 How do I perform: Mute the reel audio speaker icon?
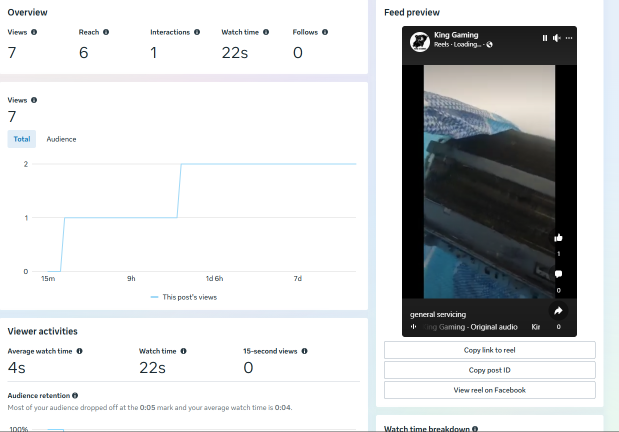[557, 38]
